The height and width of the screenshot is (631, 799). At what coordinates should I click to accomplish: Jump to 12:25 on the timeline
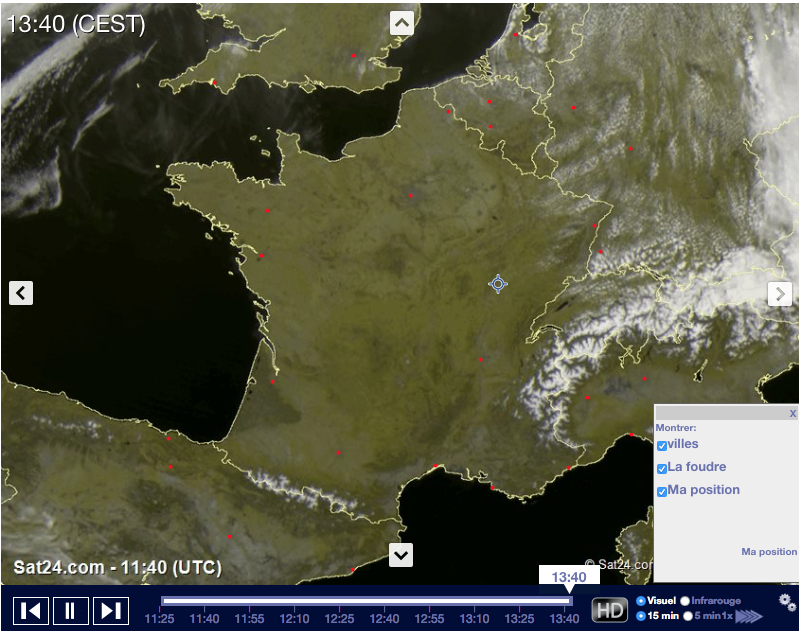click(x=340, y=601)
